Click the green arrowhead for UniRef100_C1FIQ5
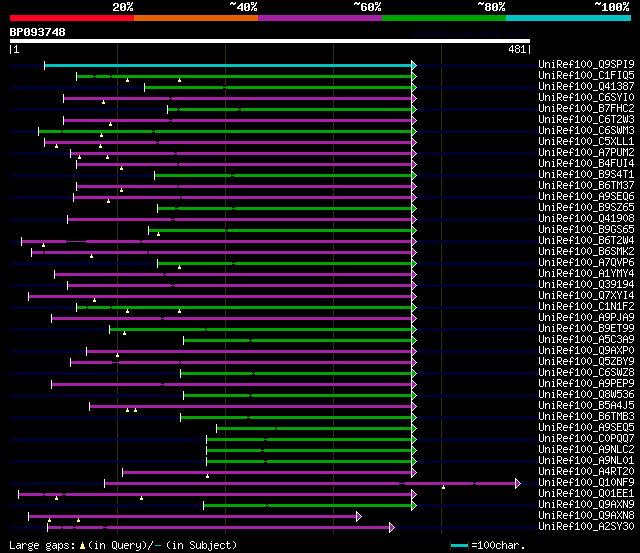Viewport: 640px width, 553px height. click(414, 76)
